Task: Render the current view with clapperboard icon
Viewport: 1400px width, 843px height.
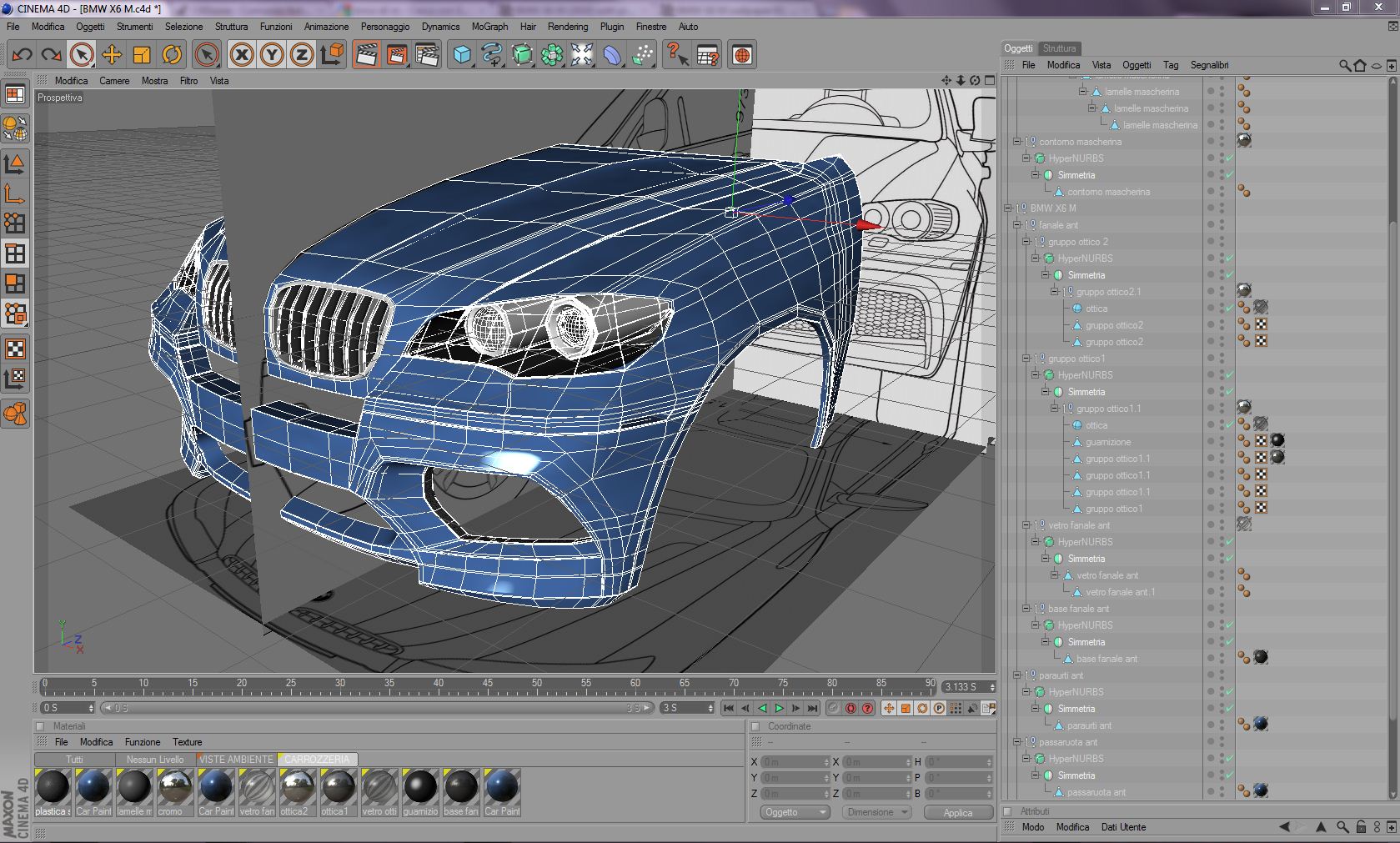Action: coord(366,55)
